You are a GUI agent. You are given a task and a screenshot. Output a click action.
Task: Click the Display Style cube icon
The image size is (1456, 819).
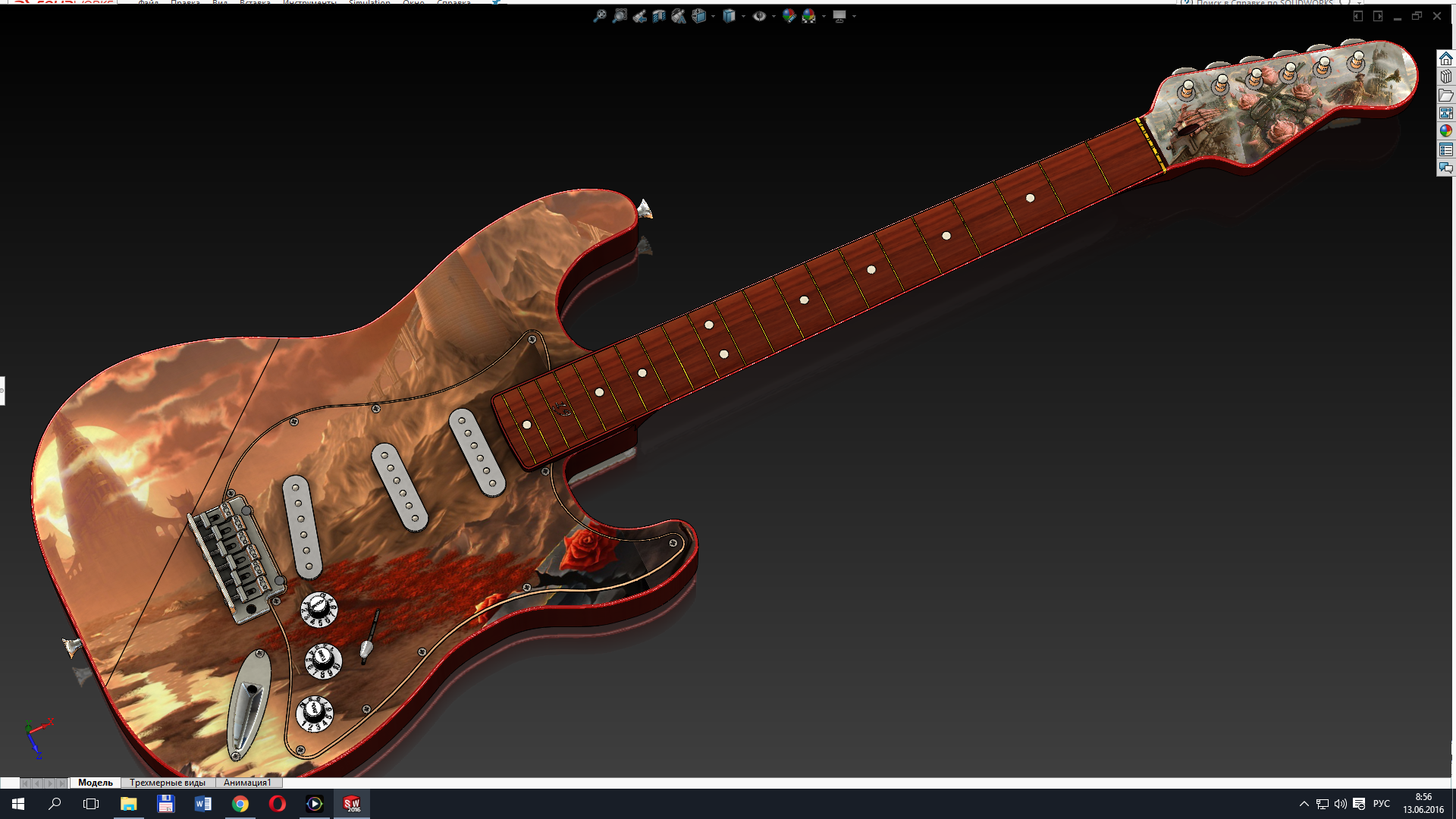[x=729, y=16]
